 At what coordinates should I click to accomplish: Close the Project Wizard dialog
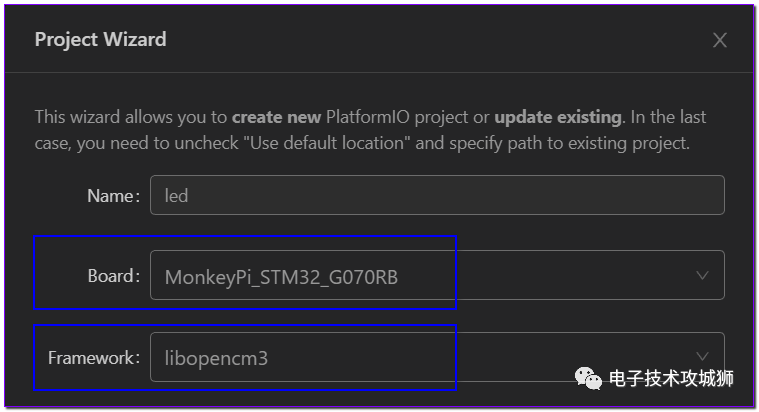[x=720, y=40]
